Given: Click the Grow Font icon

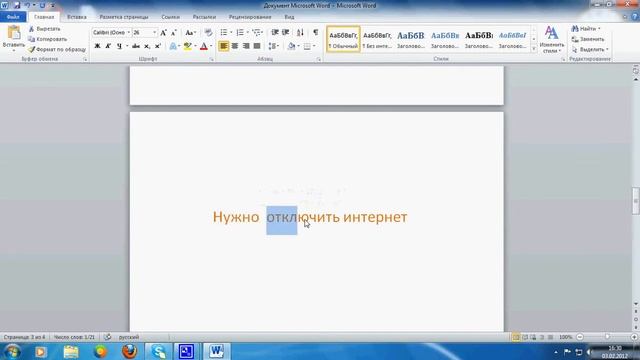Looking at the screenshot, I should tap(163, 32).
